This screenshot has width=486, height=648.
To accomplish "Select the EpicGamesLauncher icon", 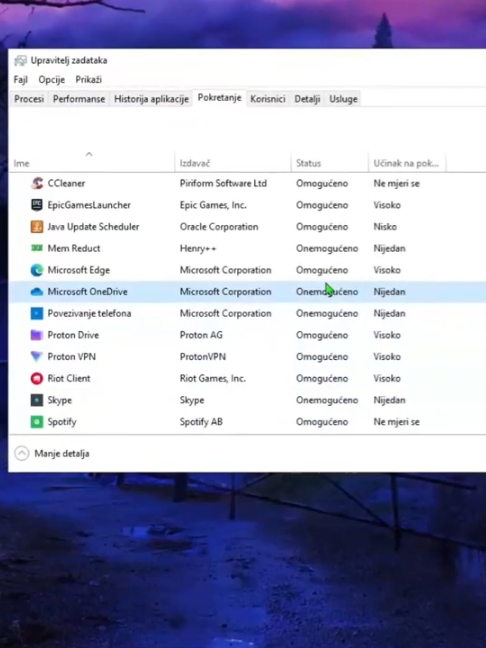I will pos(37,205).
